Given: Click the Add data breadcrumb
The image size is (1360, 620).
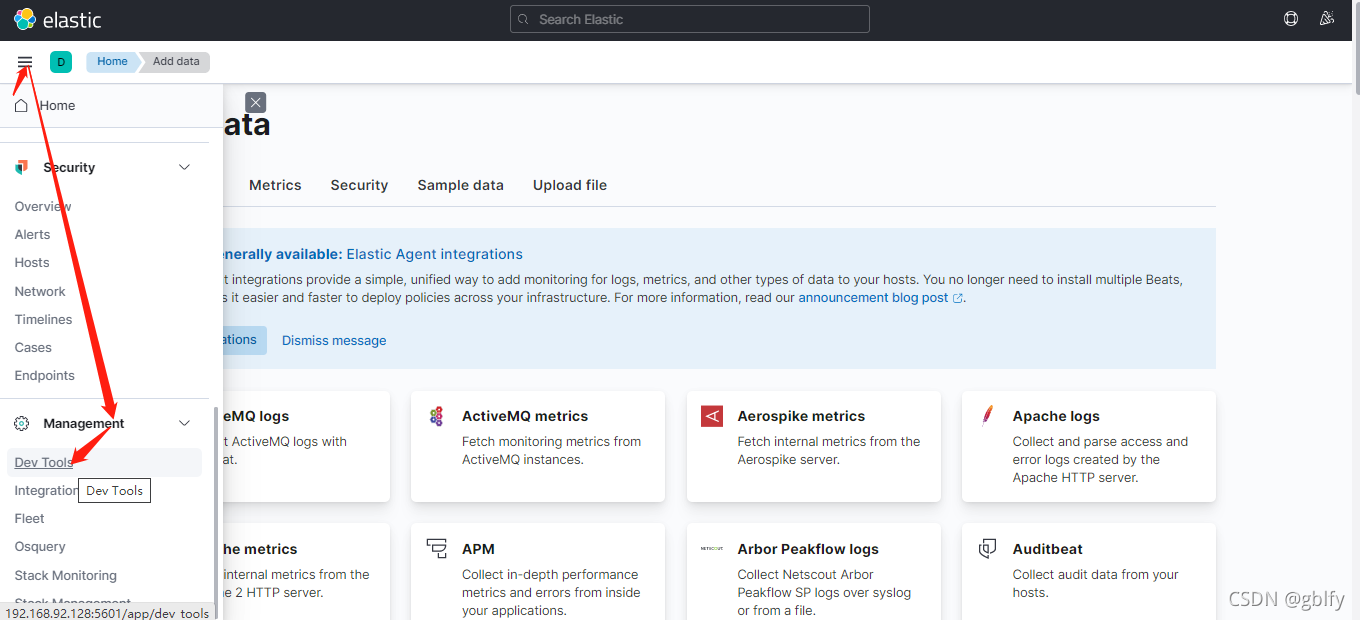Looking at the screenshot, I should click(176, 62).
